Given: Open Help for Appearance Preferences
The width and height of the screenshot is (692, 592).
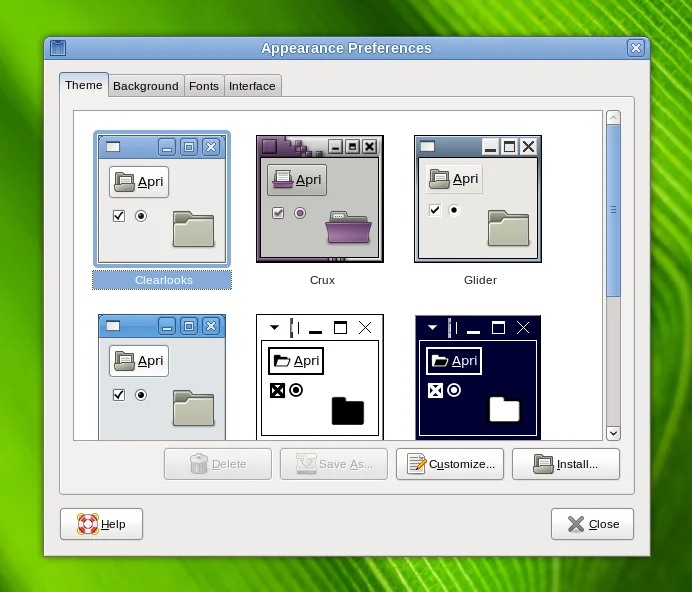Looking at the screenshot, I should [x=102, y=524].
